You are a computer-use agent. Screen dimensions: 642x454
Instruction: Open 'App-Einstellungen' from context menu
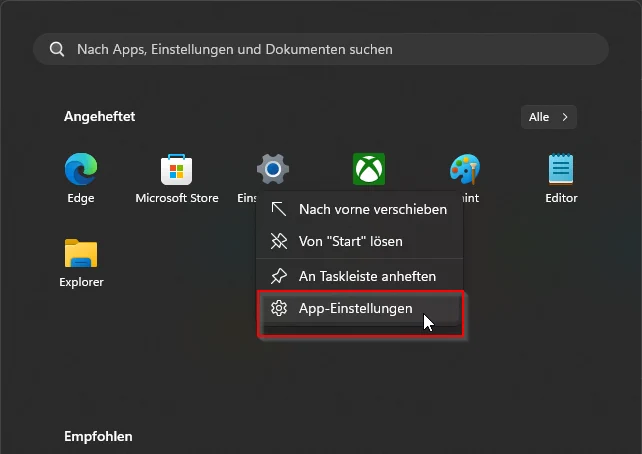(x=360, y=308)
